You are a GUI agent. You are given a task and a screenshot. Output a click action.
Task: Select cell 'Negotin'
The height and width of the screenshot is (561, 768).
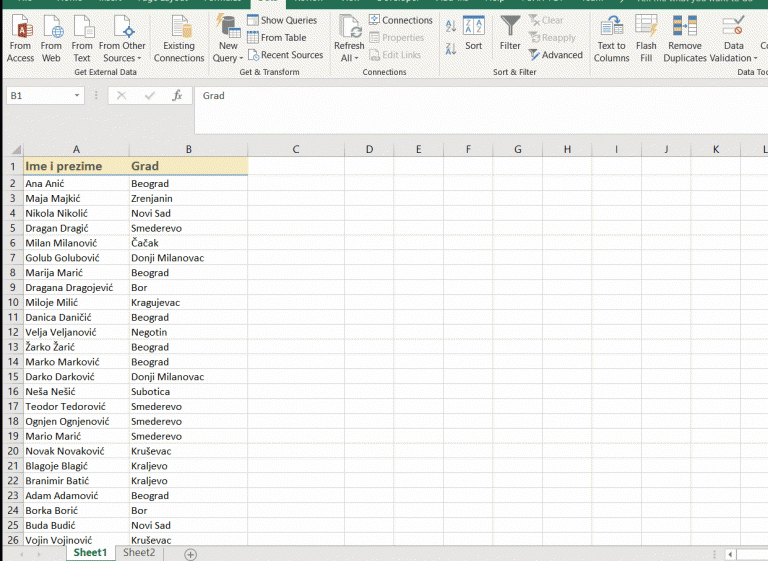(189, 332)
